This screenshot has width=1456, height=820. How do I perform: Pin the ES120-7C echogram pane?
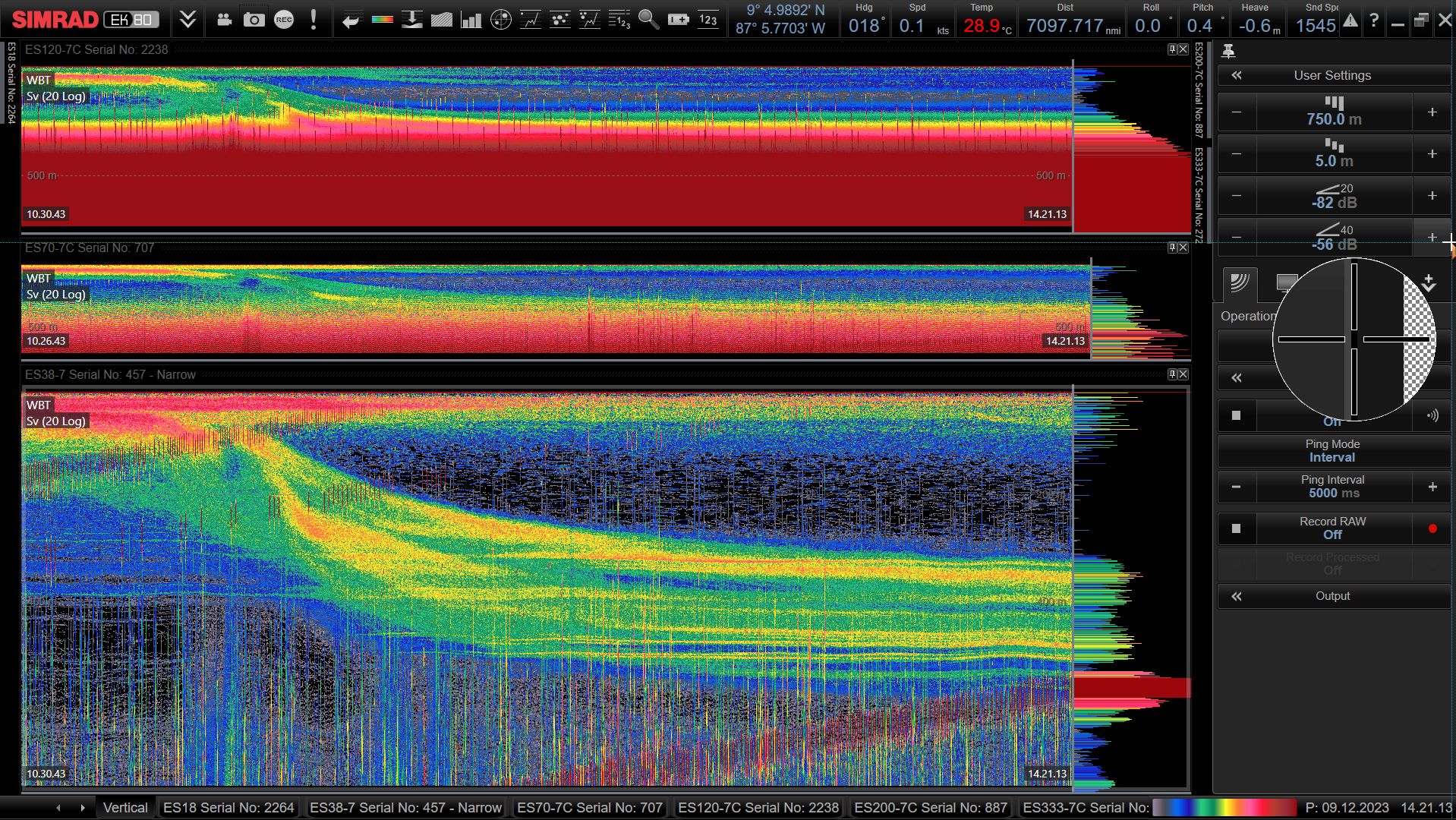click(x=1172, y=49)
